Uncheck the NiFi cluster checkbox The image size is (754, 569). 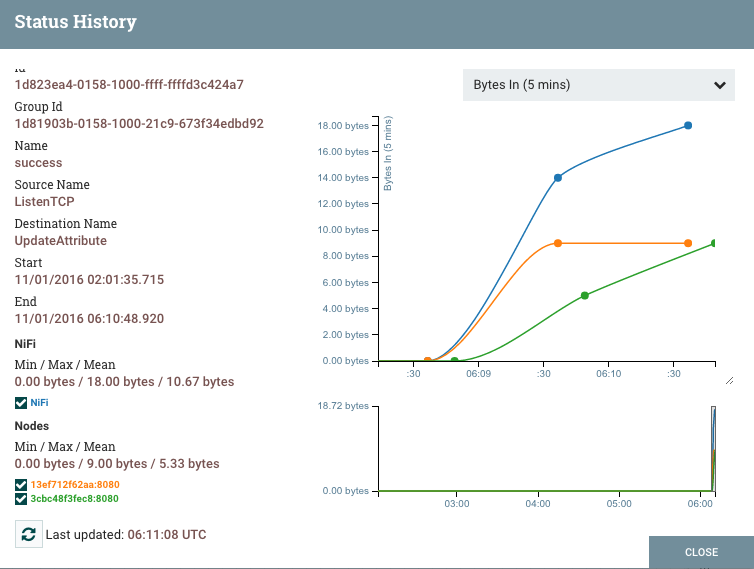[x=21, y=403]
